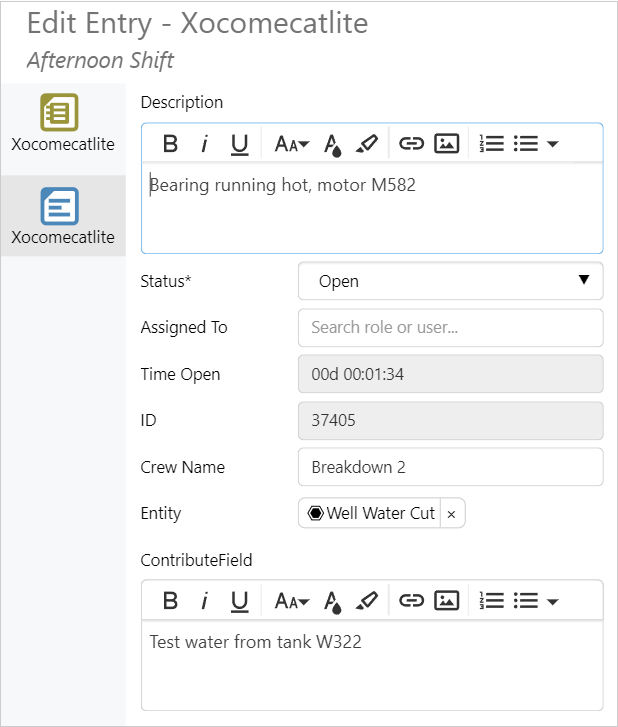Viewport: 618px width, 727px height.
Task: Open text color picker in the ContributeField toolbar
Action: click(333, 601)
